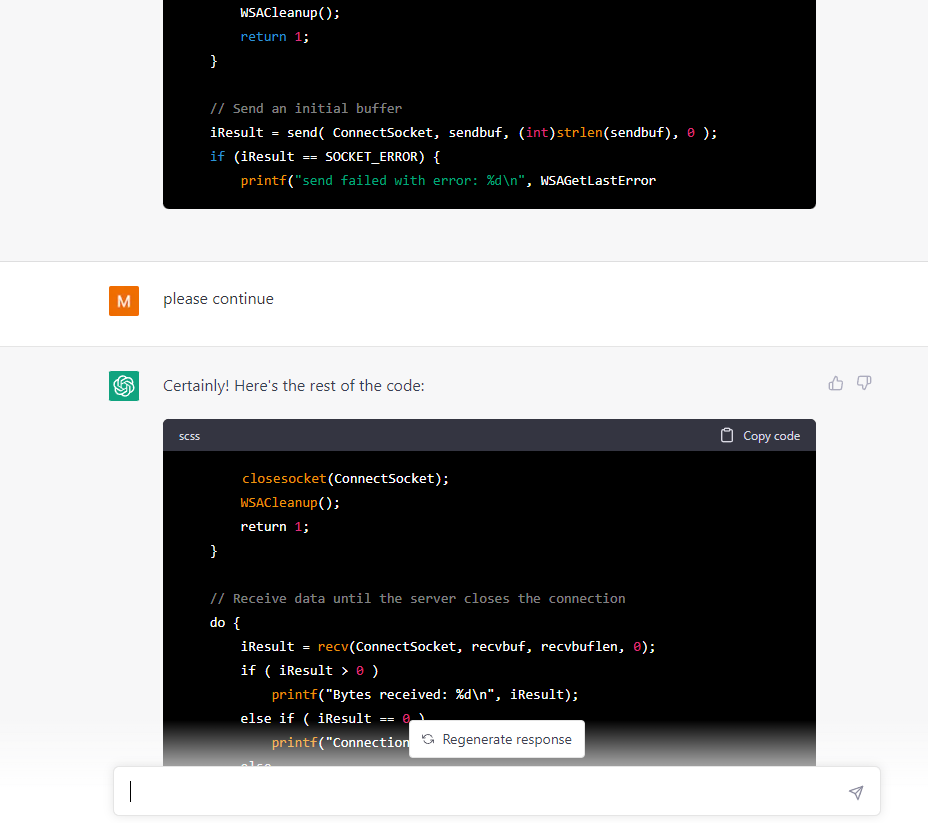This screenshot has width=928, height=823.
Task: Click WSACleanup(); in the upper code block
Action: (290, 13)
